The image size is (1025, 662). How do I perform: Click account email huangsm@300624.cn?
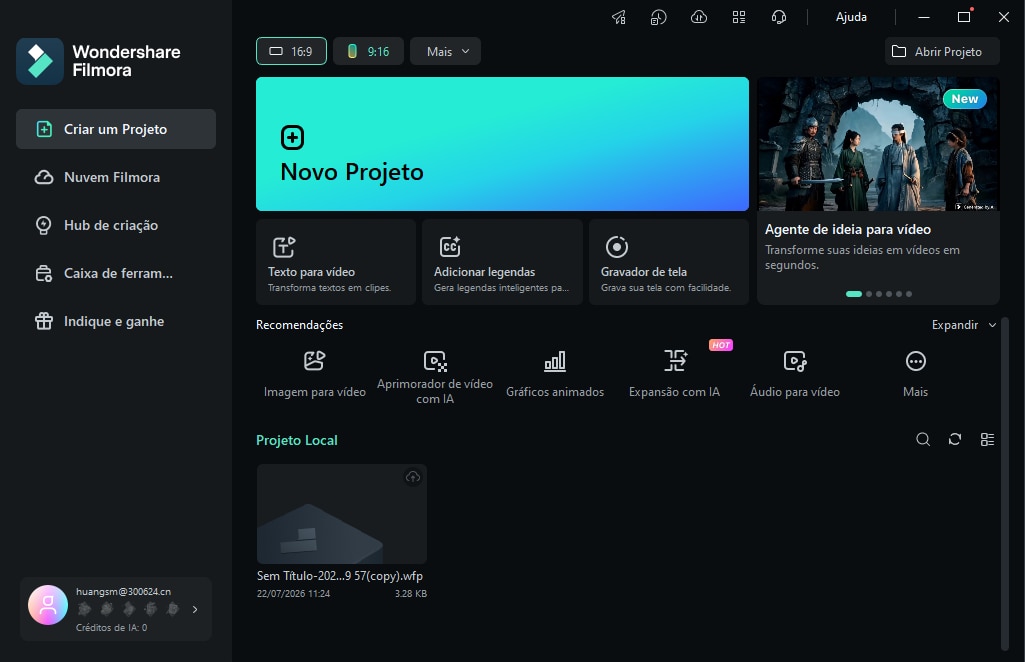[124, 591]
